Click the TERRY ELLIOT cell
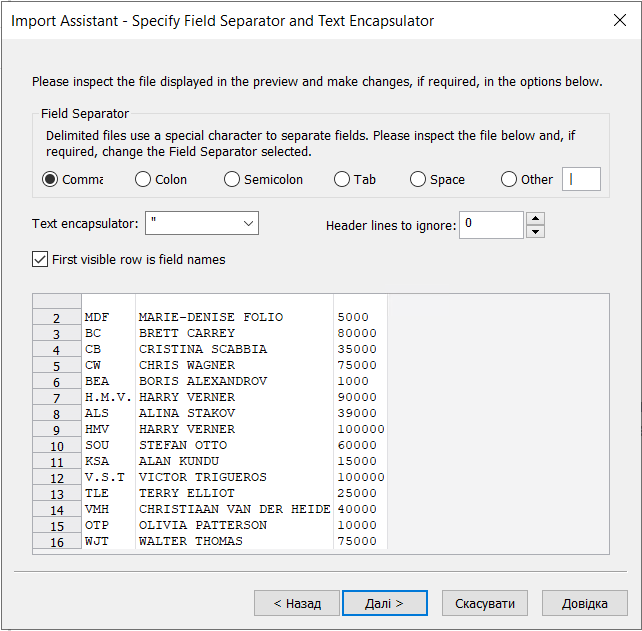This screenshot has height=631, width=642. [x=234, y=493]
